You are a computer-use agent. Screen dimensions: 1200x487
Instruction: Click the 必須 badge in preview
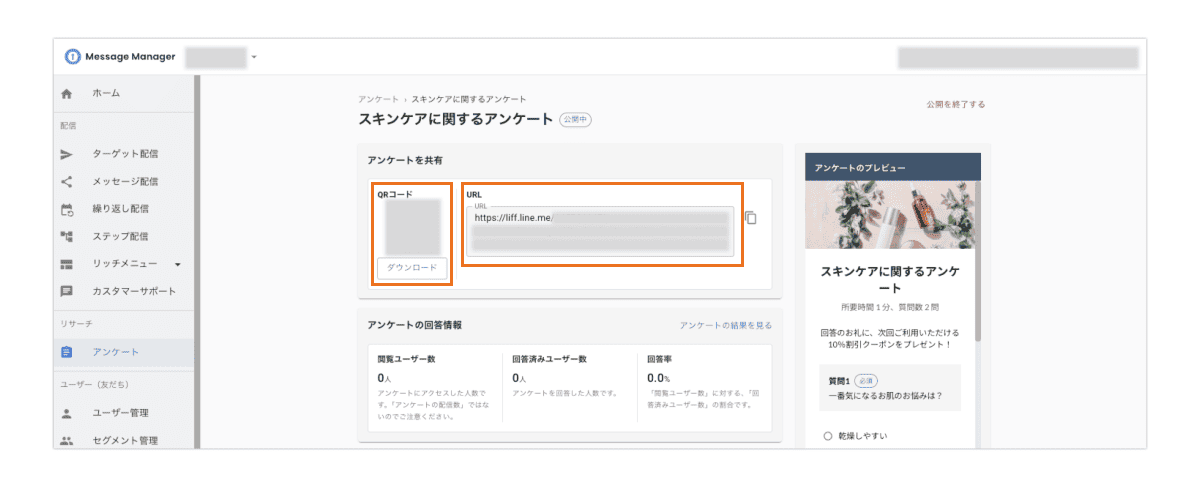(866, 381)
